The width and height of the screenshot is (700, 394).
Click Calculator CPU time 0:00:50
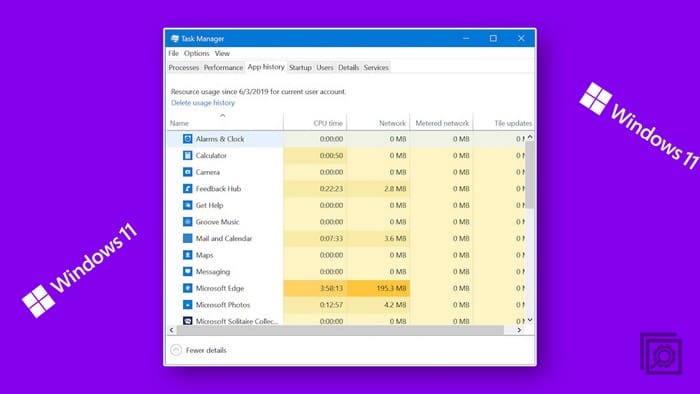[331, 155]
